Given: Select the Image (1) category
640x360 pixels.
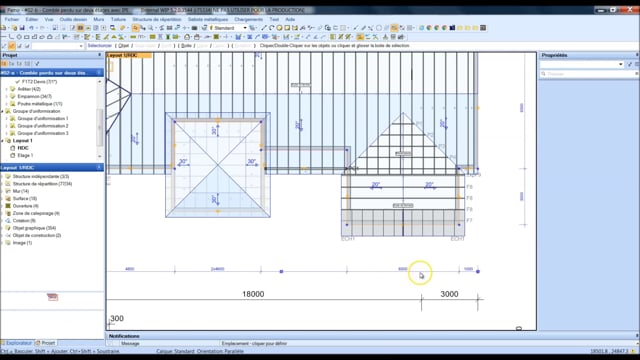Looking at the screenshot, I should (x=22, y=242).
